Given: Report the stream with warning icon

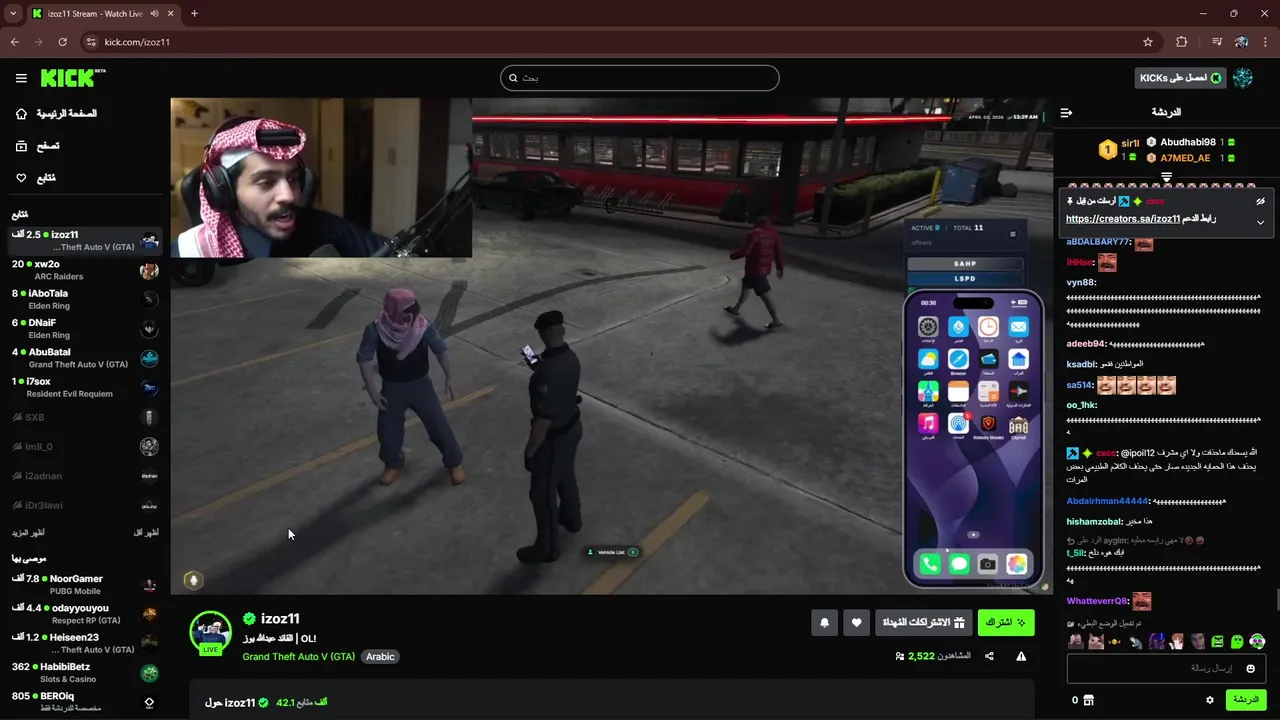Looking at the screenshot, I should 1021,656.
